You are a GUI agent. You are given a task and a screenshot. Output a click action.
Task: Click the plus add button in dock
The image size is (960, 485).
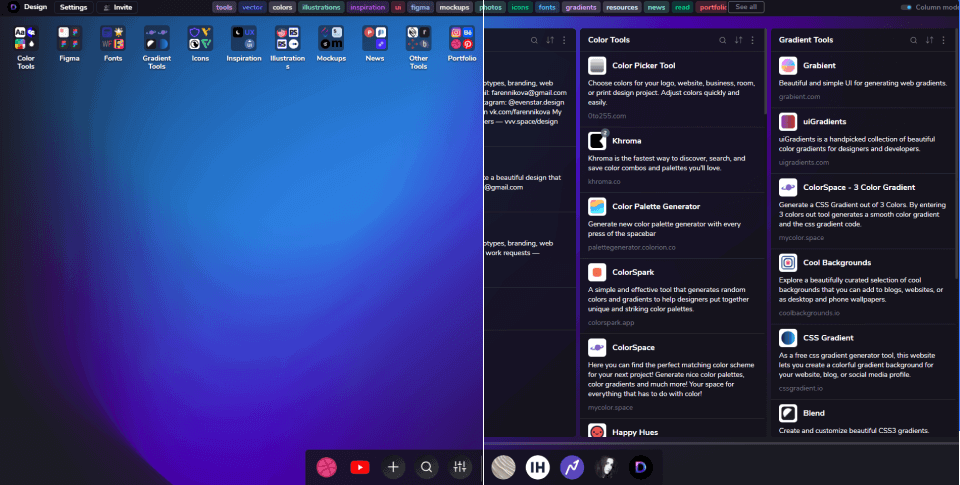point(393,468)
